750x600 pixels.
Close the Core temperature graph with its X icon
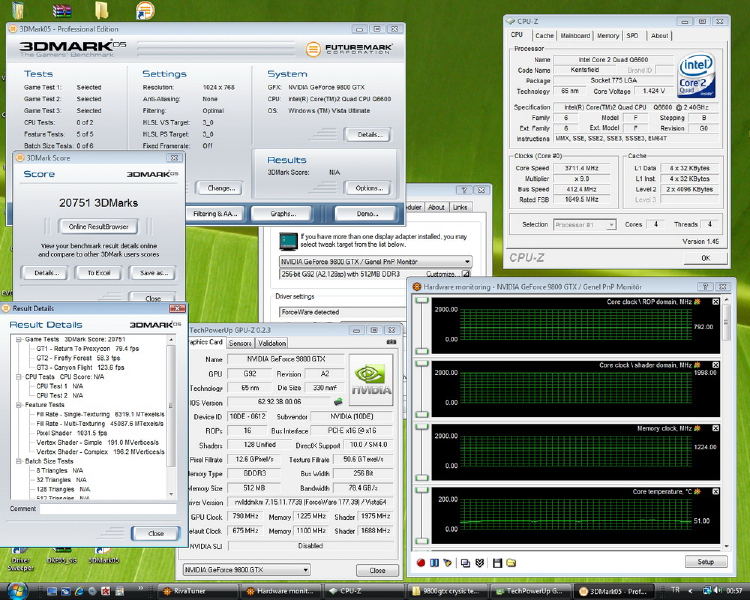coord(716,491)
